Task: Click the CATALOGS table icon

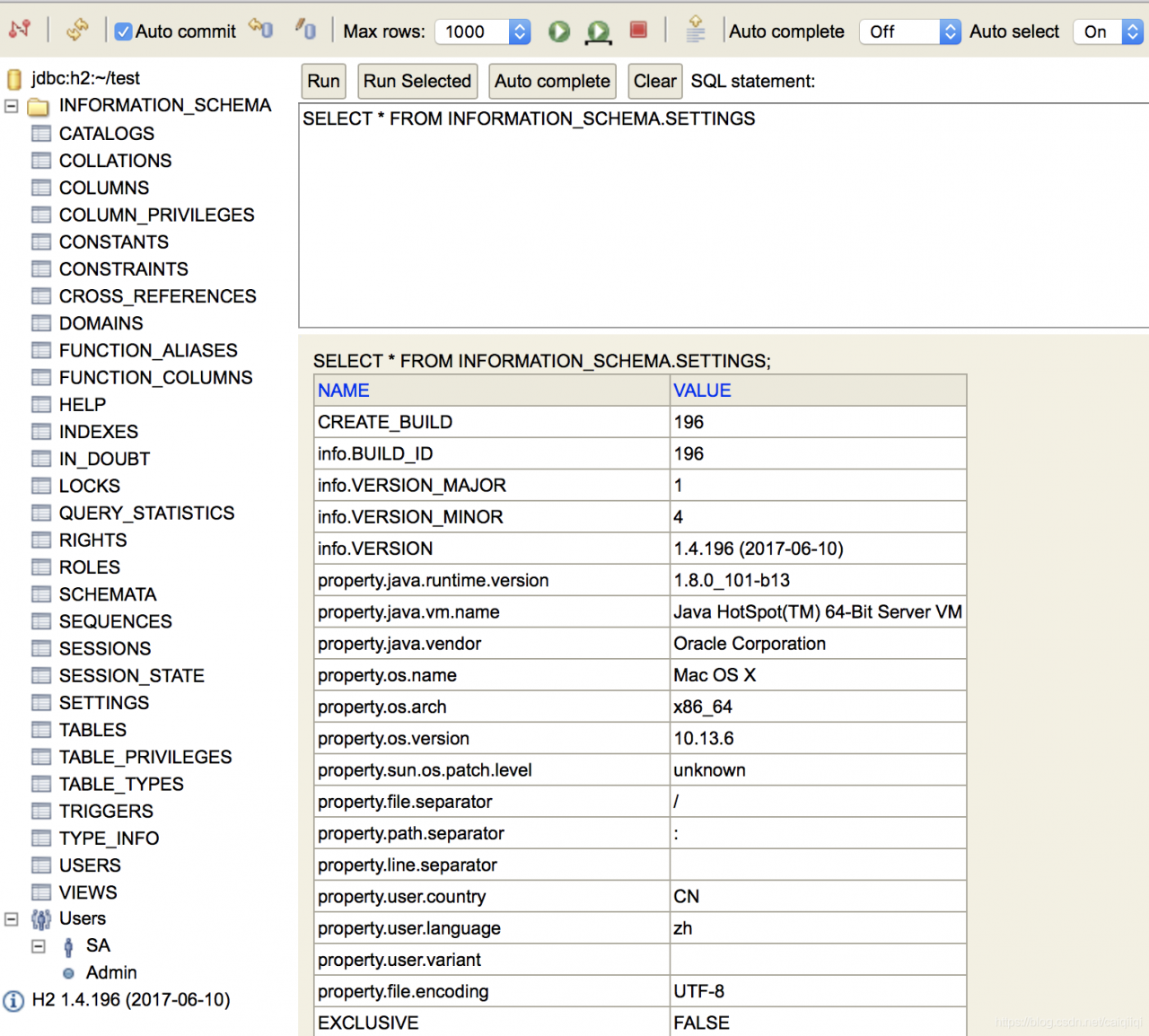Action: (41, 134)
